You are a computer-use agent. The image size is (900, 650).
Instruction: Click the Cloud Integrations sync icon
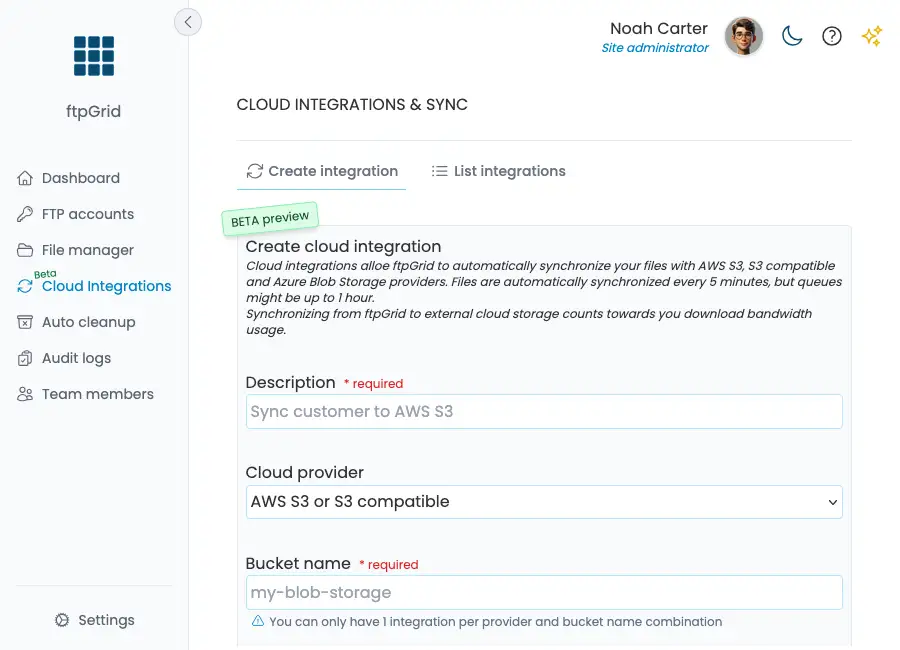24,287
